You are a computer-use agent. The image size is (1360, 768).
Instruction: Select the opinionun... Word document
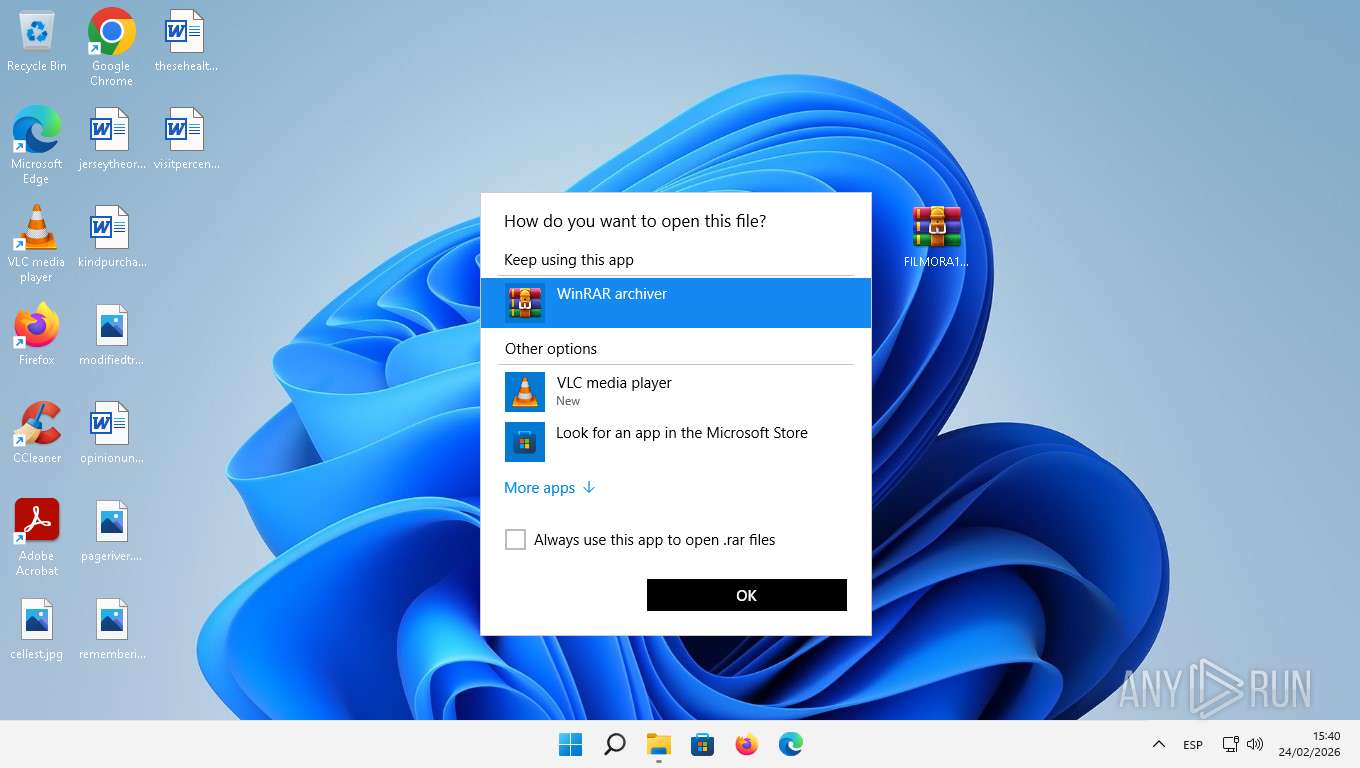(111, 434)
